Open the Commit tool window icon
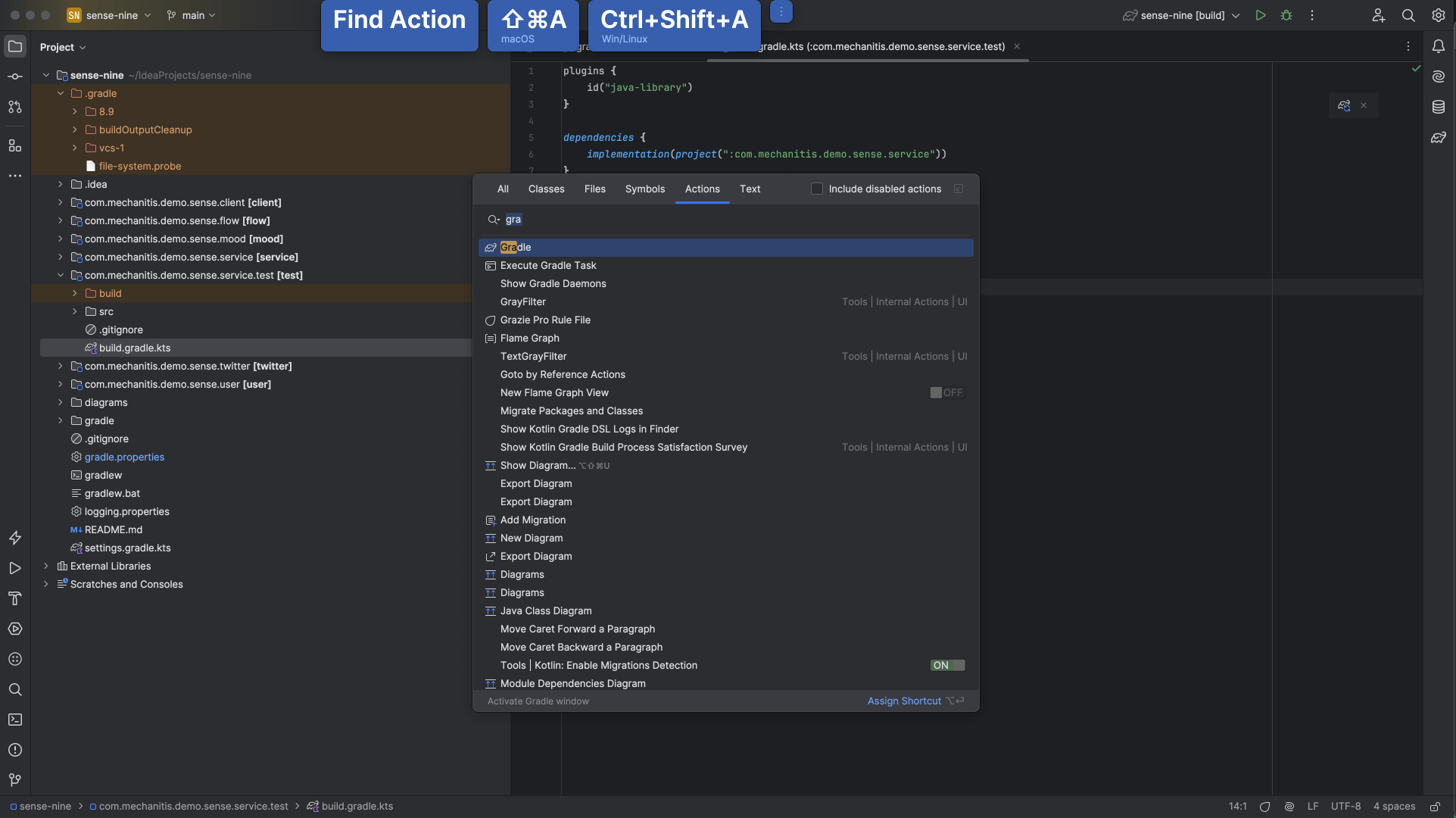 (15, 76)
